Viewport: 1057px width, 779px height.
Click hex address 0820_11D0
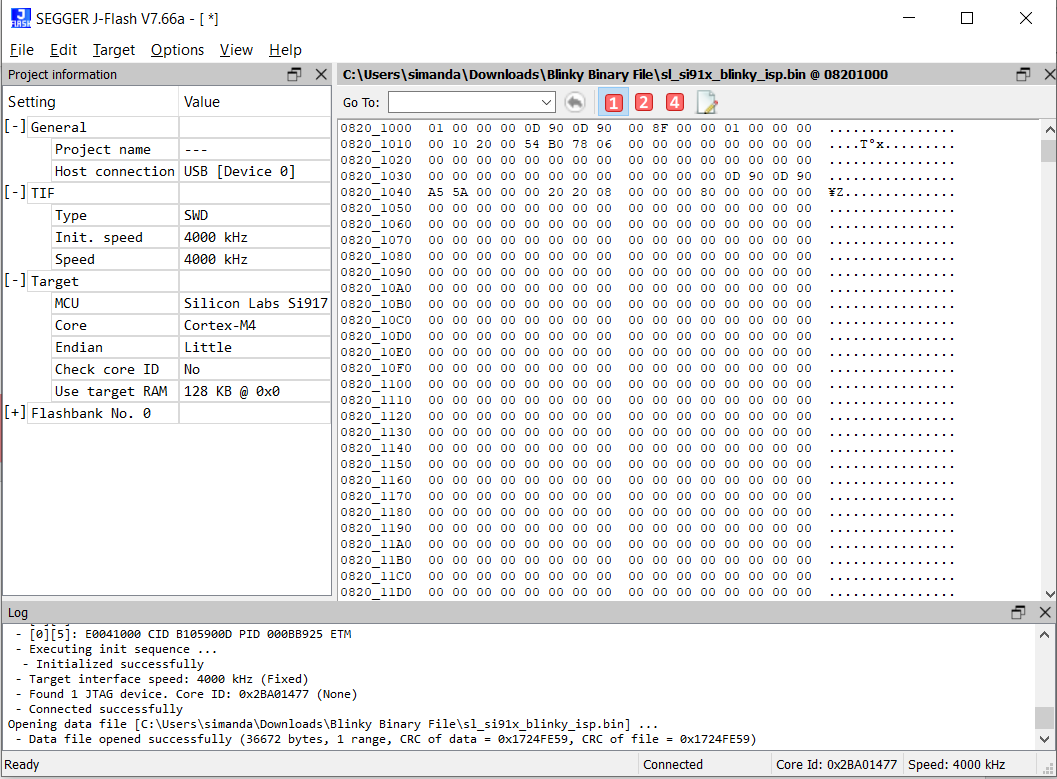pyautogui.click(x=375, y=592)
